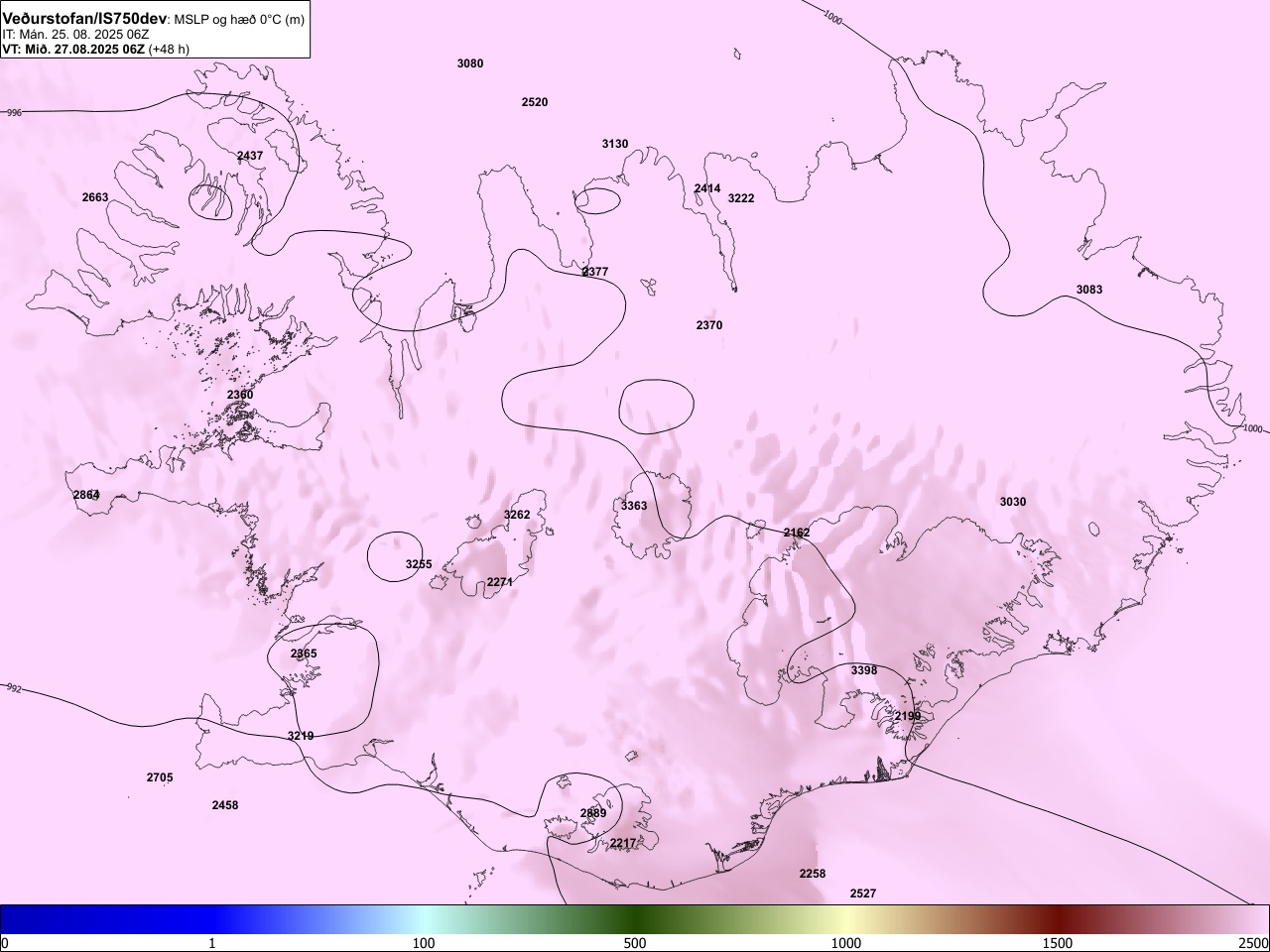The image size is (1270, 952).
Task: Click the 2705 height value
Action: [160, 777]
